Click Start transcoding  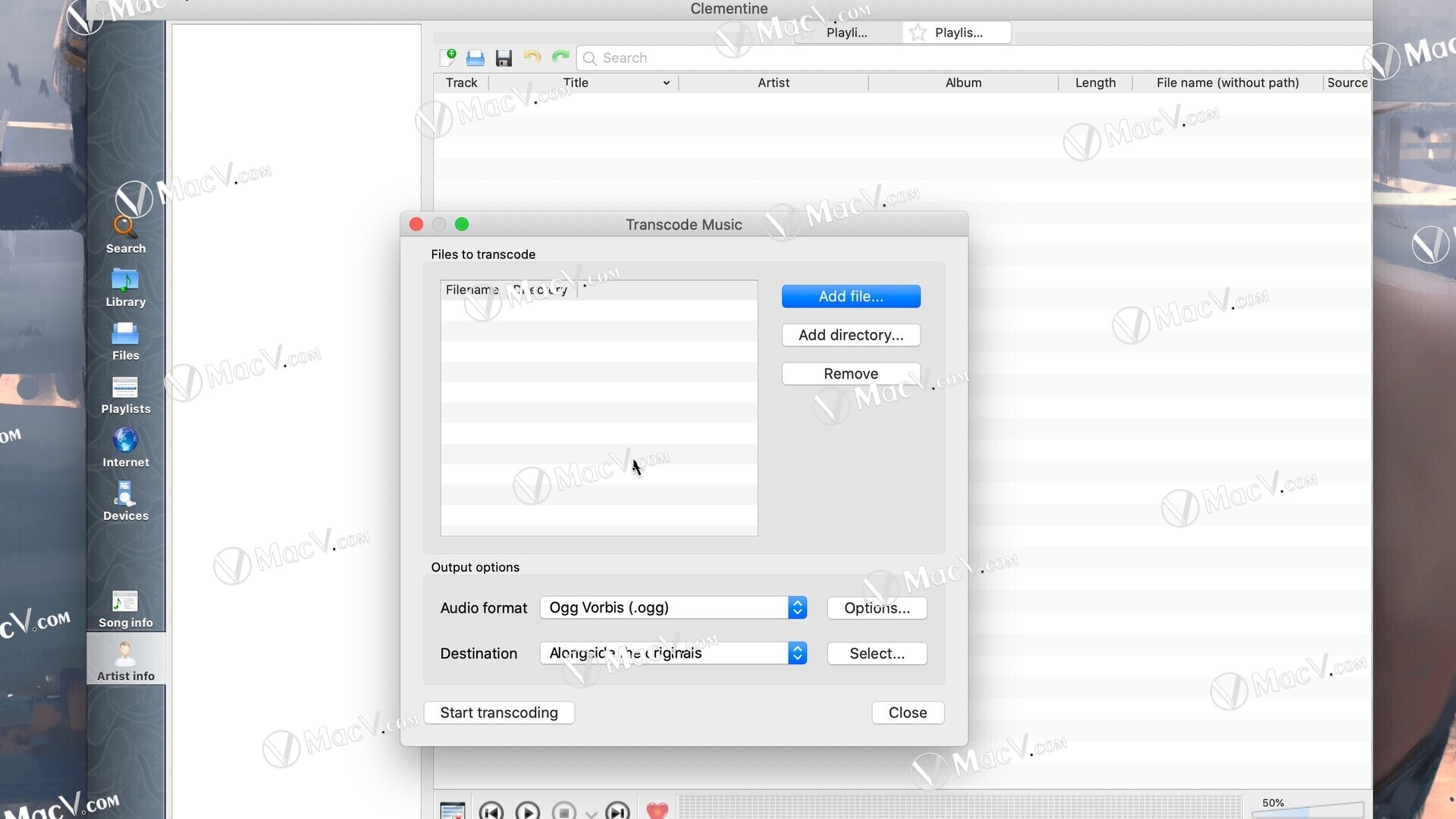(x=499, y=713)
